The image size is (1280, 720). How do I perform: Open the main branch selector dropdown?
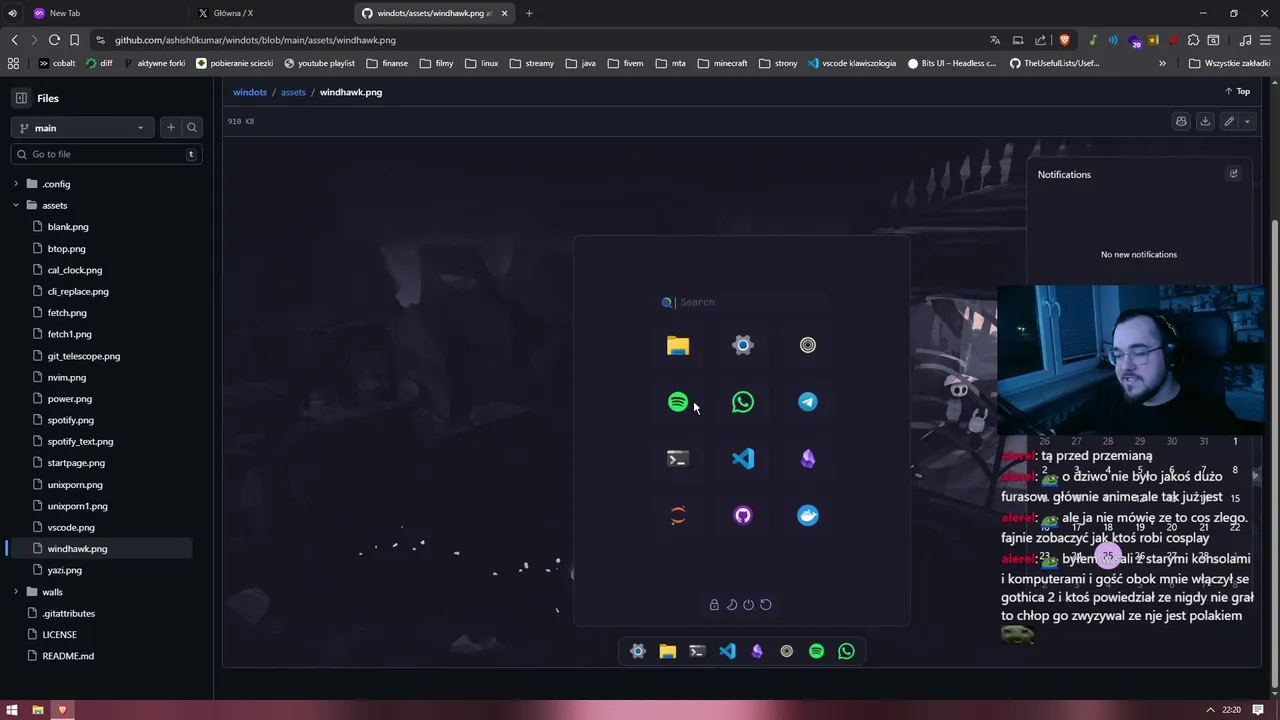point(82,128)
